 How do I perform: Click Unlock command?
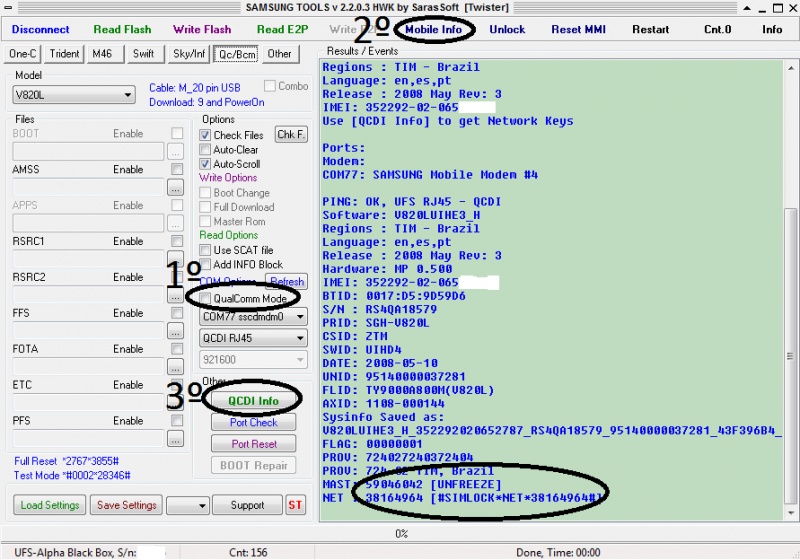coord(507,30)
